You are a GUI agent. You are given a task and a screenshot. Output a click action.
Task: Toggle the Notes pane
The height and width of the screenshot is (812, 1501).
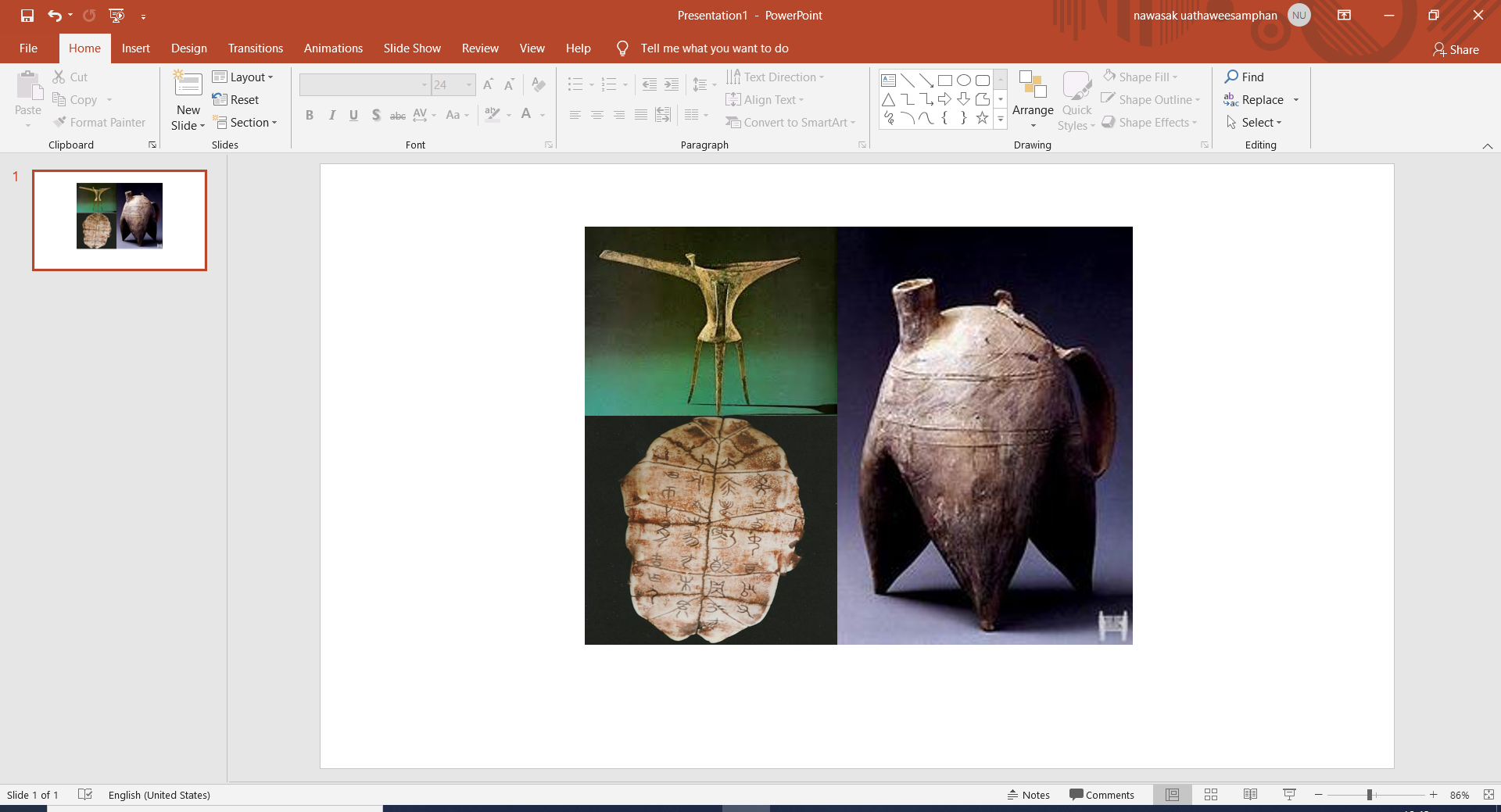pos(1029,795)
